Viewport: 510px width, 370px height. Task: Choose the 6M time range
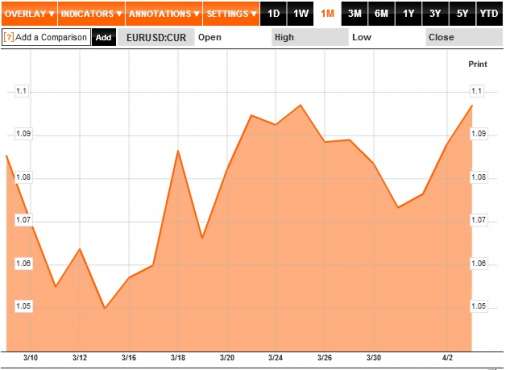pyautogui.click(x=381, y=14)
